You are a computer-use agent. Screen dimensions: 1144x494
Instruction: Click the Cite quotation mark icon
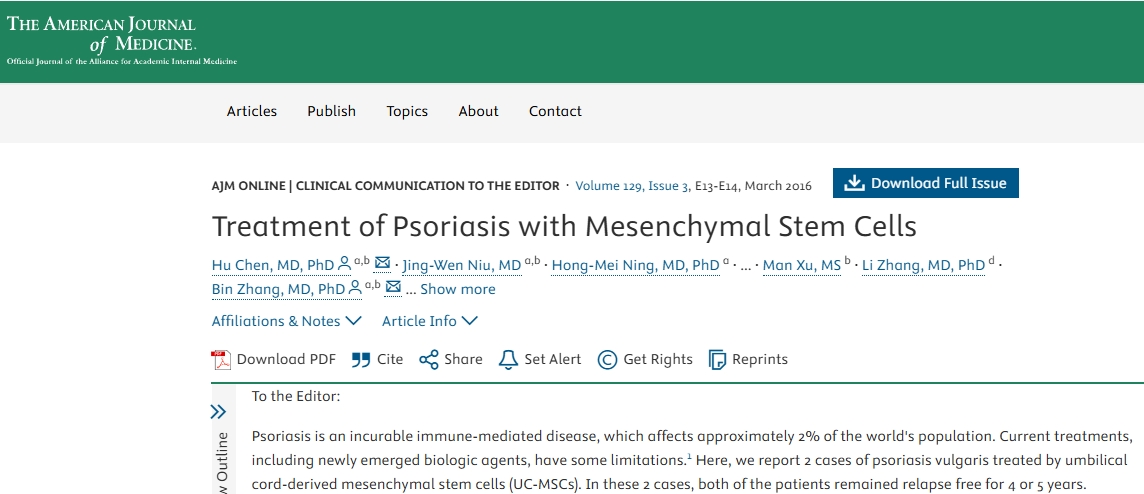coord(360,360)
